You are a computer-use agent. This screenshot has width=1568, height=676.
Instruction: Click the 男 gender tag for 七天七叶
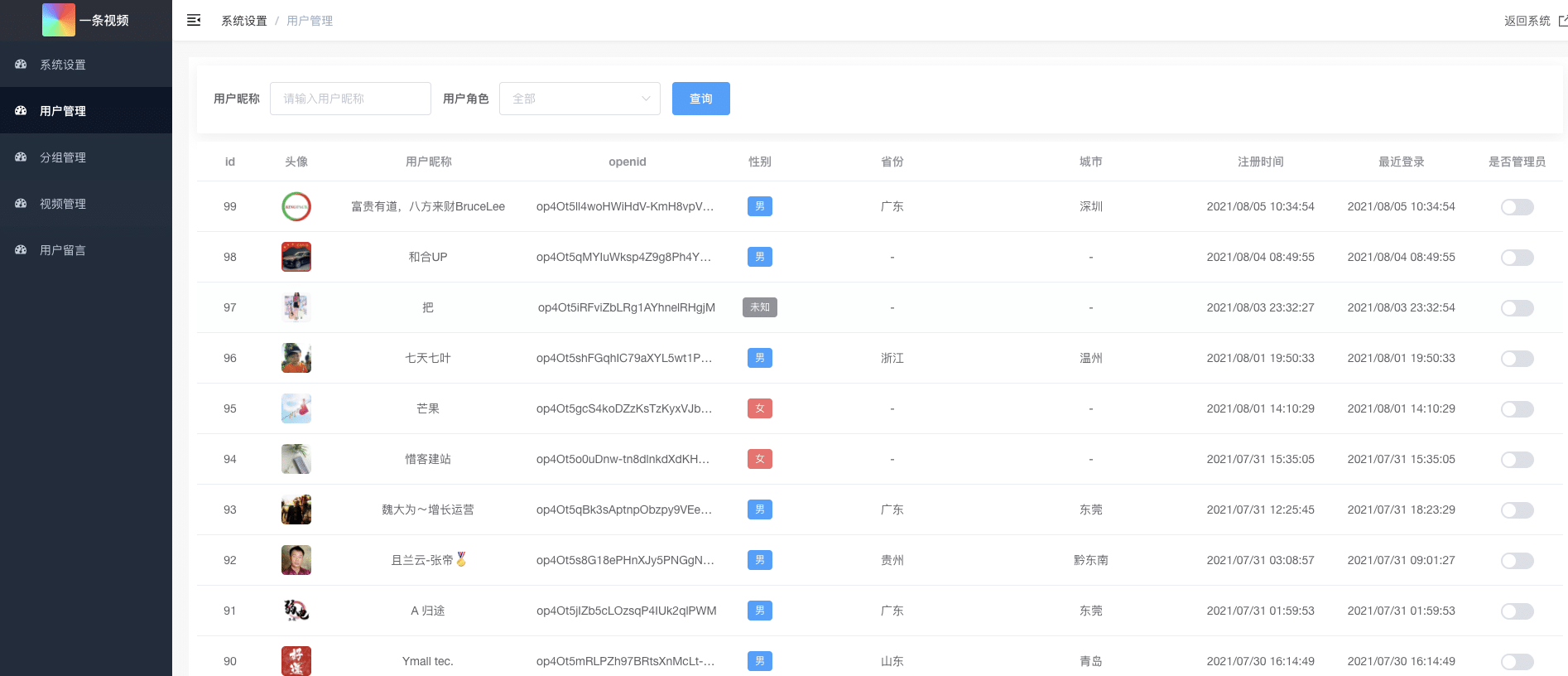coord(760,358)
